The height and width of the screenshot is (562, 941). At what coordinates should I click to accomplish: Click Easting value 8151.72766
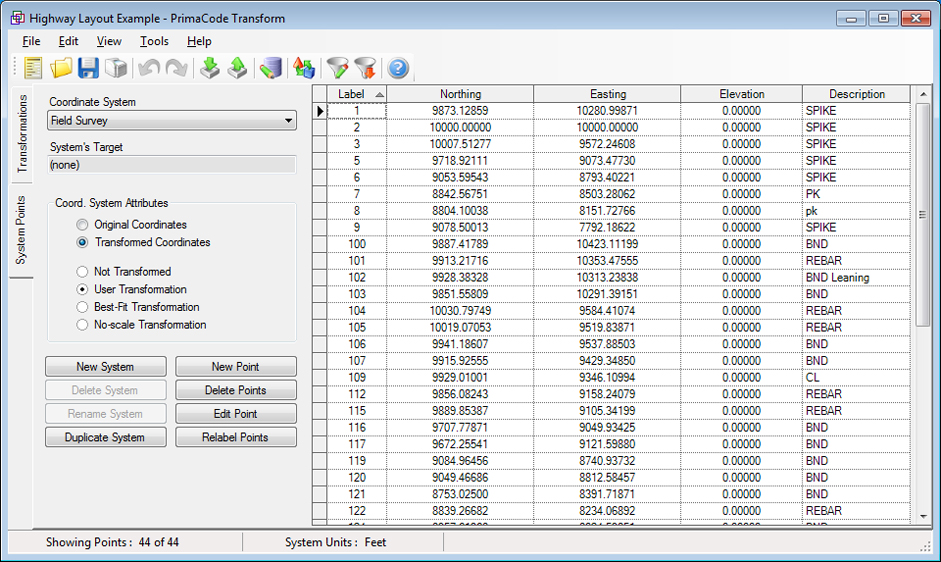[607, 211]
